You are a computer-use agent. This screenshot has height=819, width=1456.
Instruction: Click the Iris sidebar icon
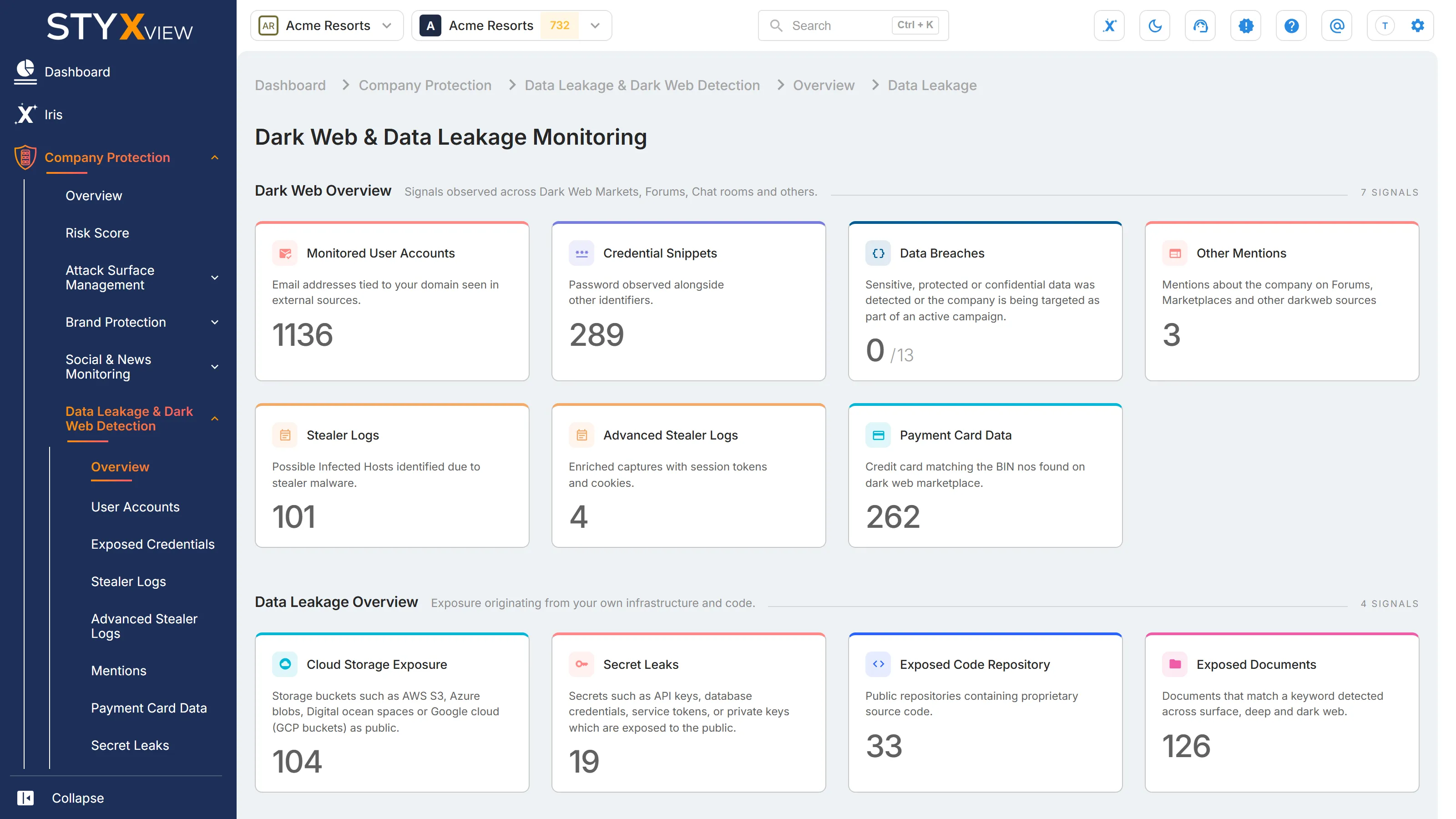(25, 114)
